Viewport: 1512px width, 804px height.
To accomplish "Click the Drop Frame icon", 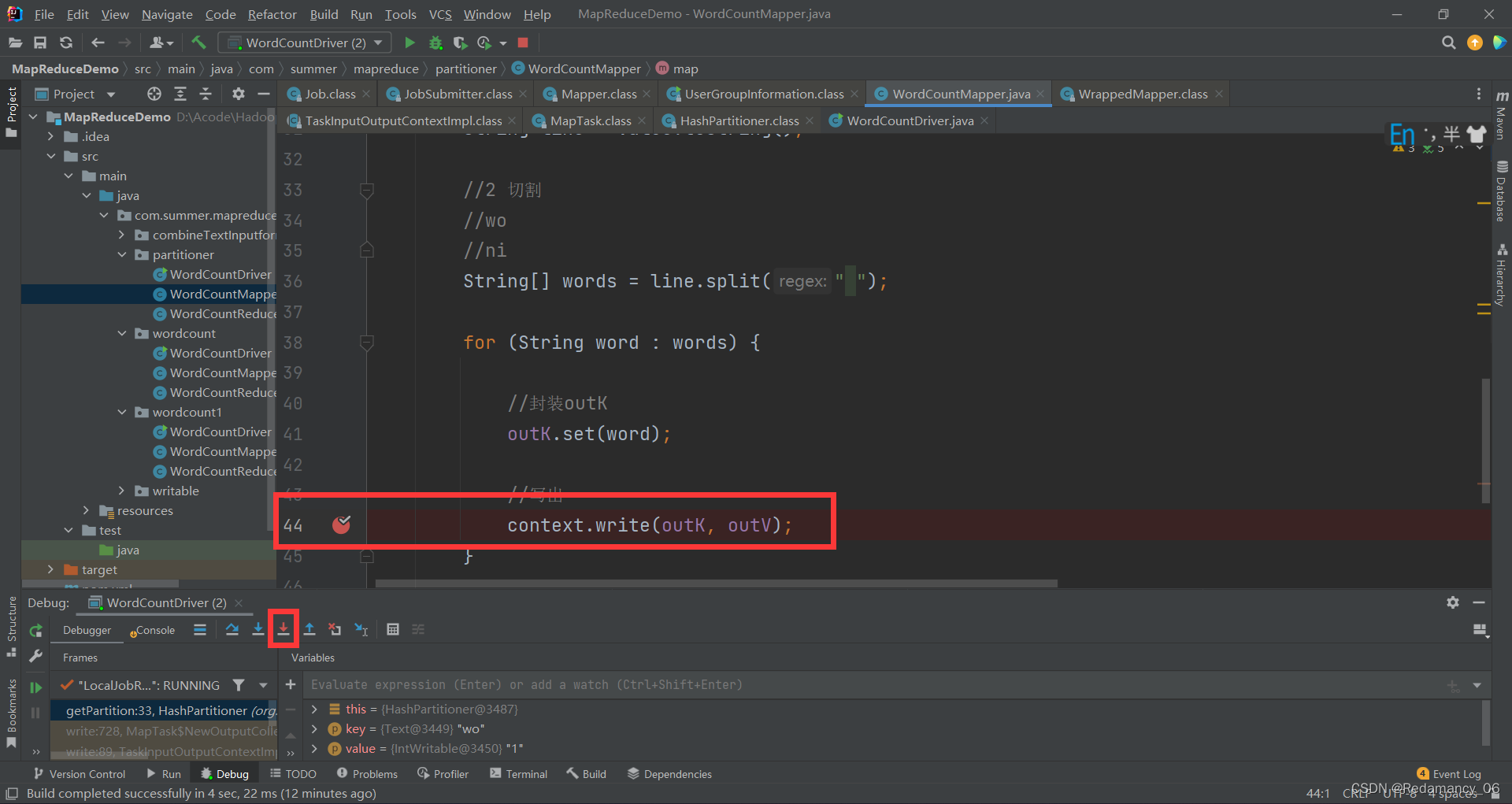I will (335, 628).
